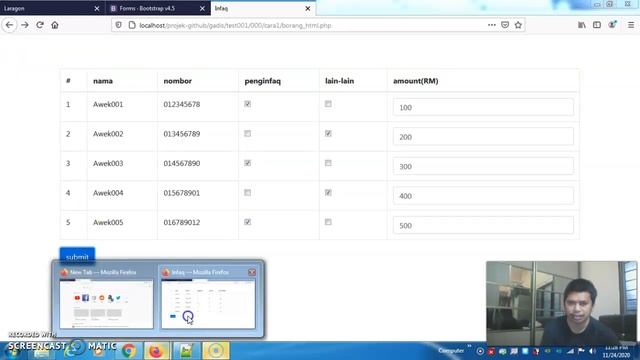This screenshot has height=360, width=640.
Task: Check lain-lain for Awek005
Action: pos(328,222)
